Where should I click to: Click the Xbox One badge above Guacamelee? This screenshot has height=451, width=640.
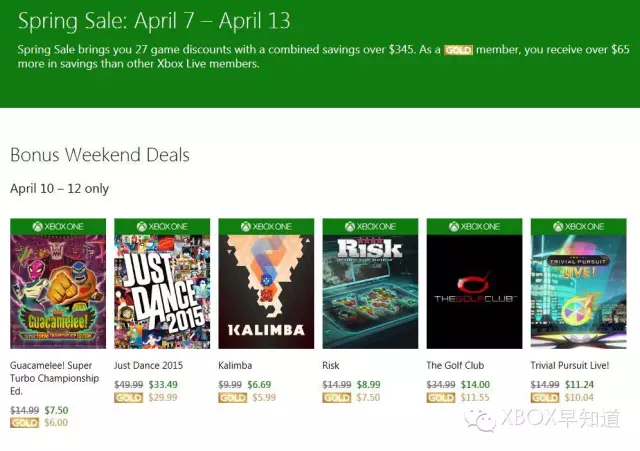58,227
